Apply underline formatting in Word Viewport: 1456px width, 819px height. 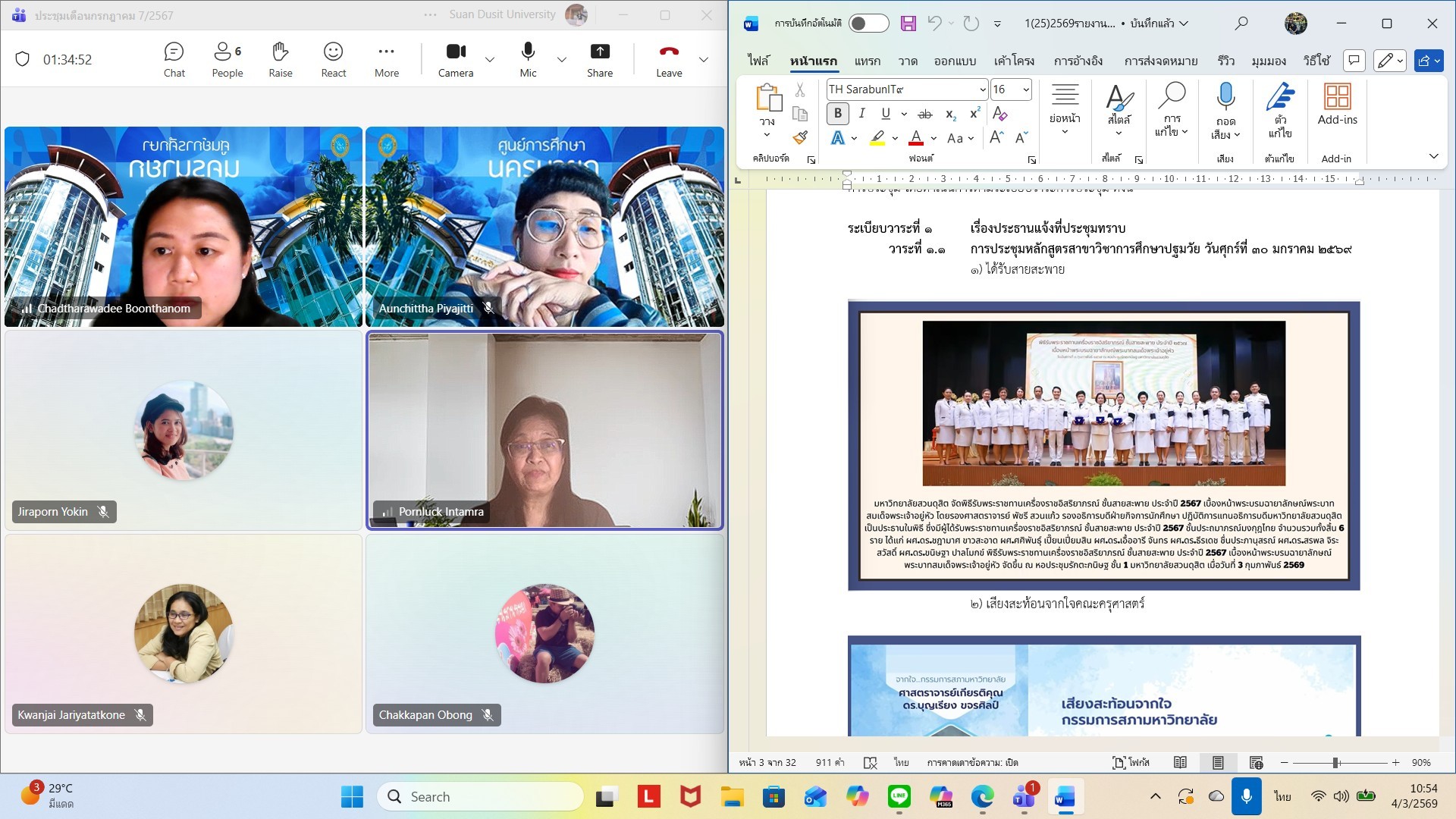[885, 114]
